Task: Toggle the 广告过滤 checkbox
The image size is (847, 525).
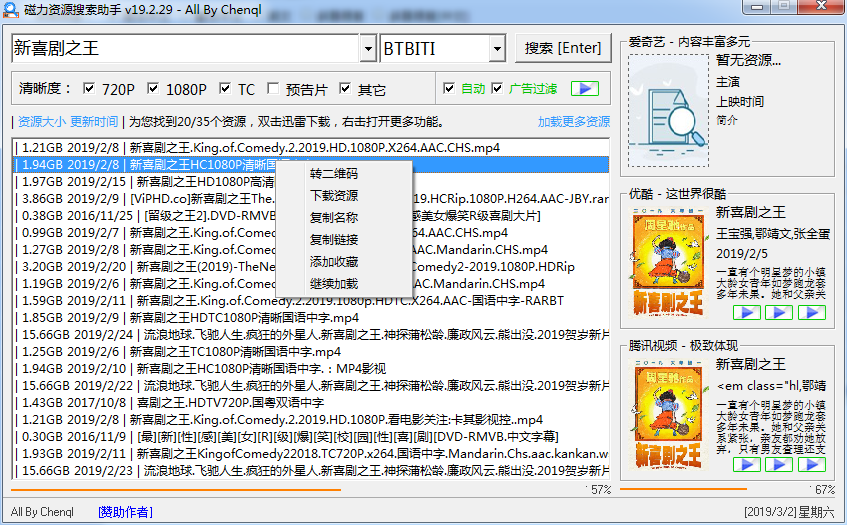Action: (498, 88)
